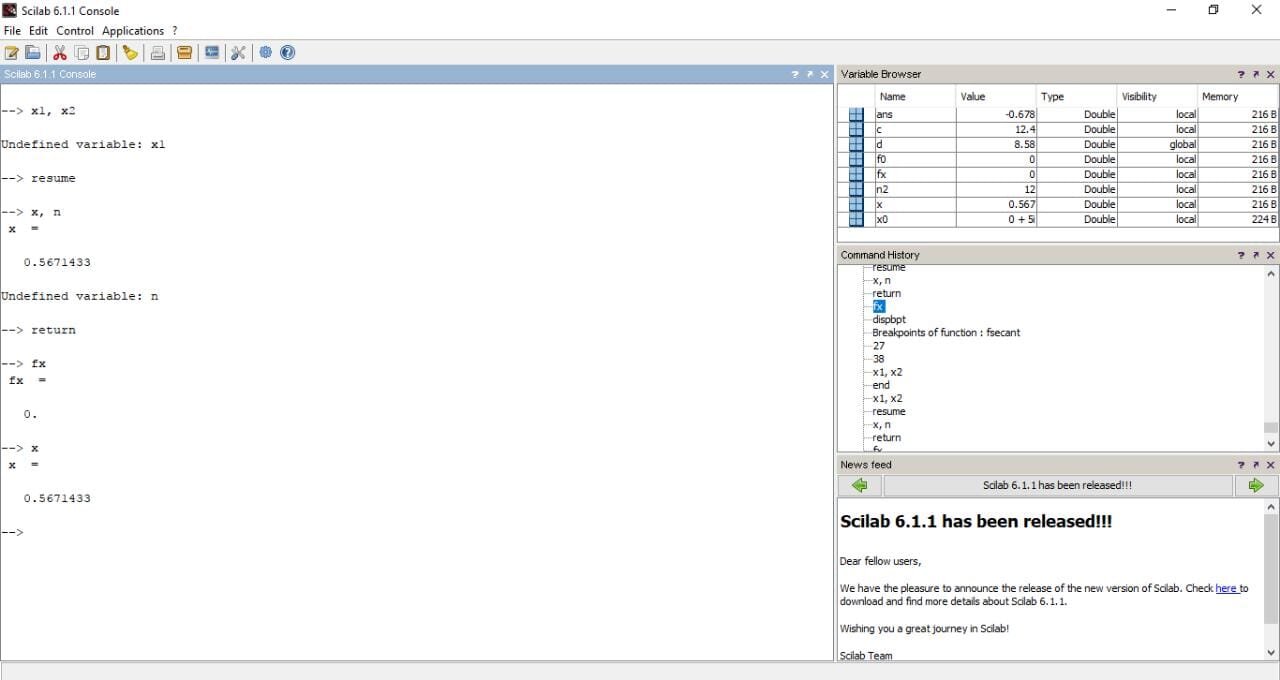Image resolution: width=1280 pixels, height=680 pixels.
Task: Sort variables by the Name column header
Action: [x=915, y=96]
